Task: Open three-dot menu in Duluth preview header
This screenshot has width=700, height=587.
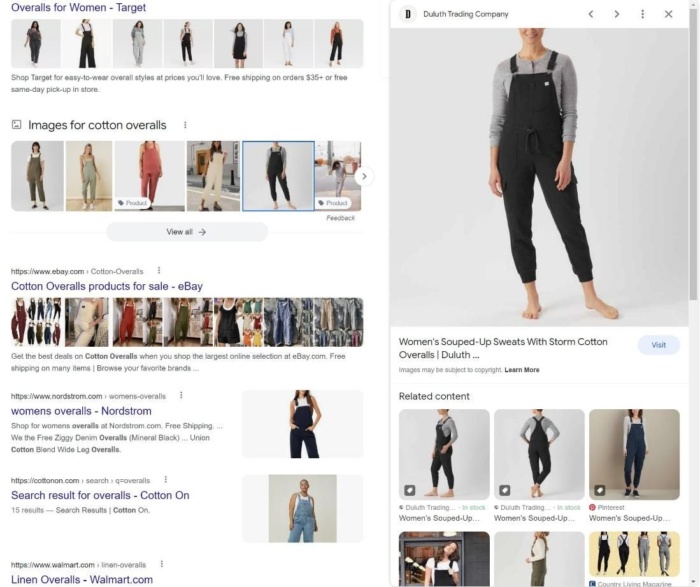Action: click(x=642, y=14)
